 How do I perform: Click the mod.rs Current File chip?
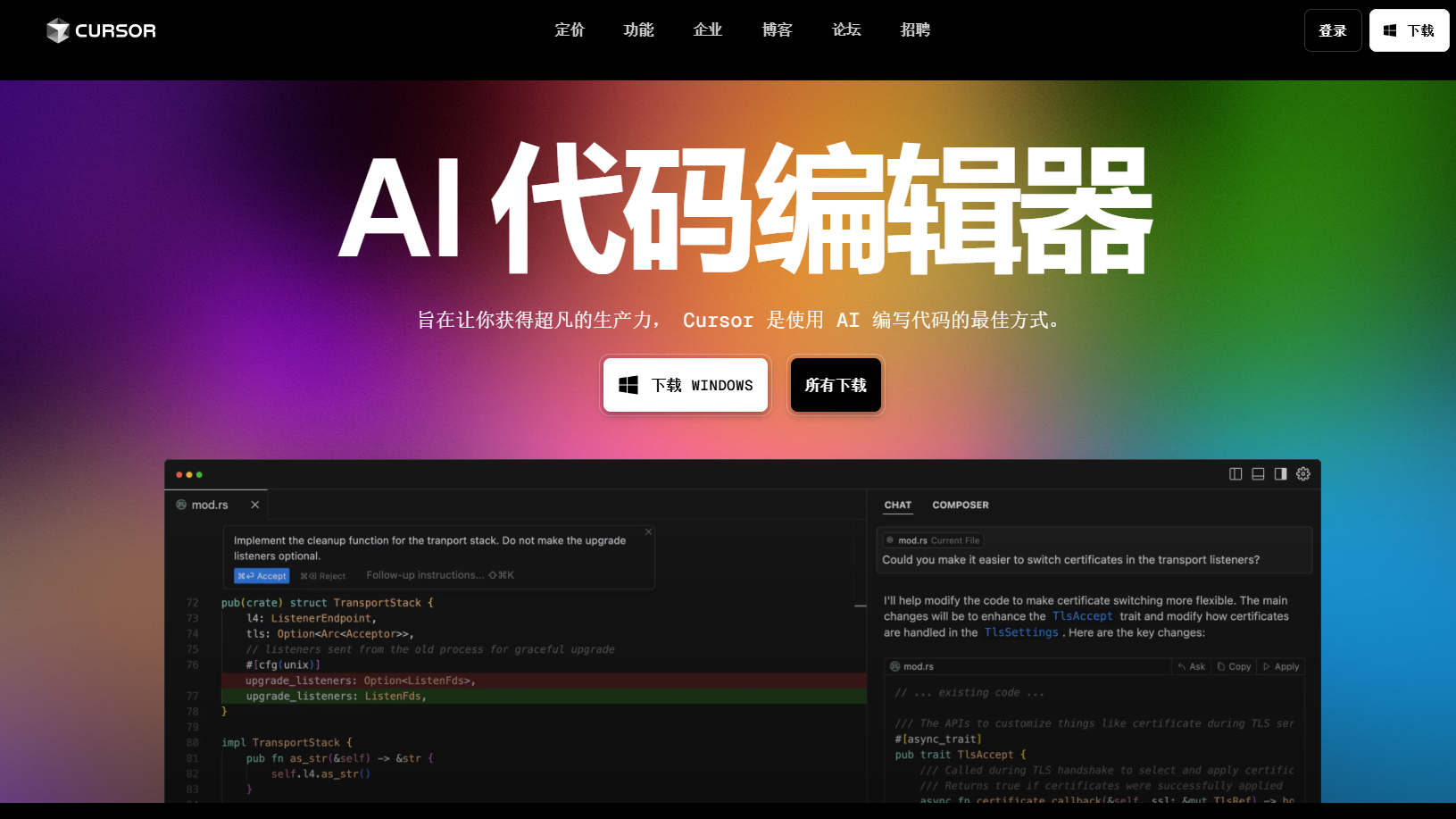[933, 540]
